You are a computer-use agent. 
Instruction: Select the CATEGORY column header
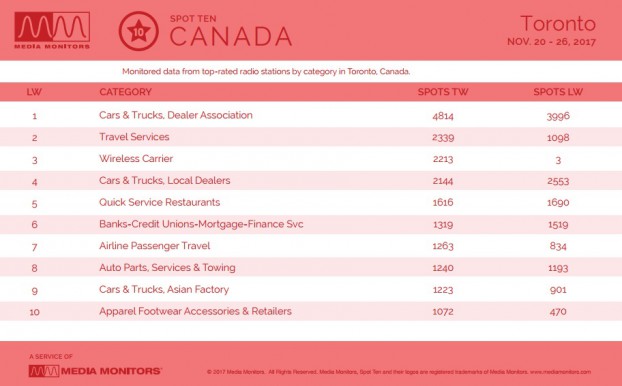pyautogui.click(x=125, y=92)
